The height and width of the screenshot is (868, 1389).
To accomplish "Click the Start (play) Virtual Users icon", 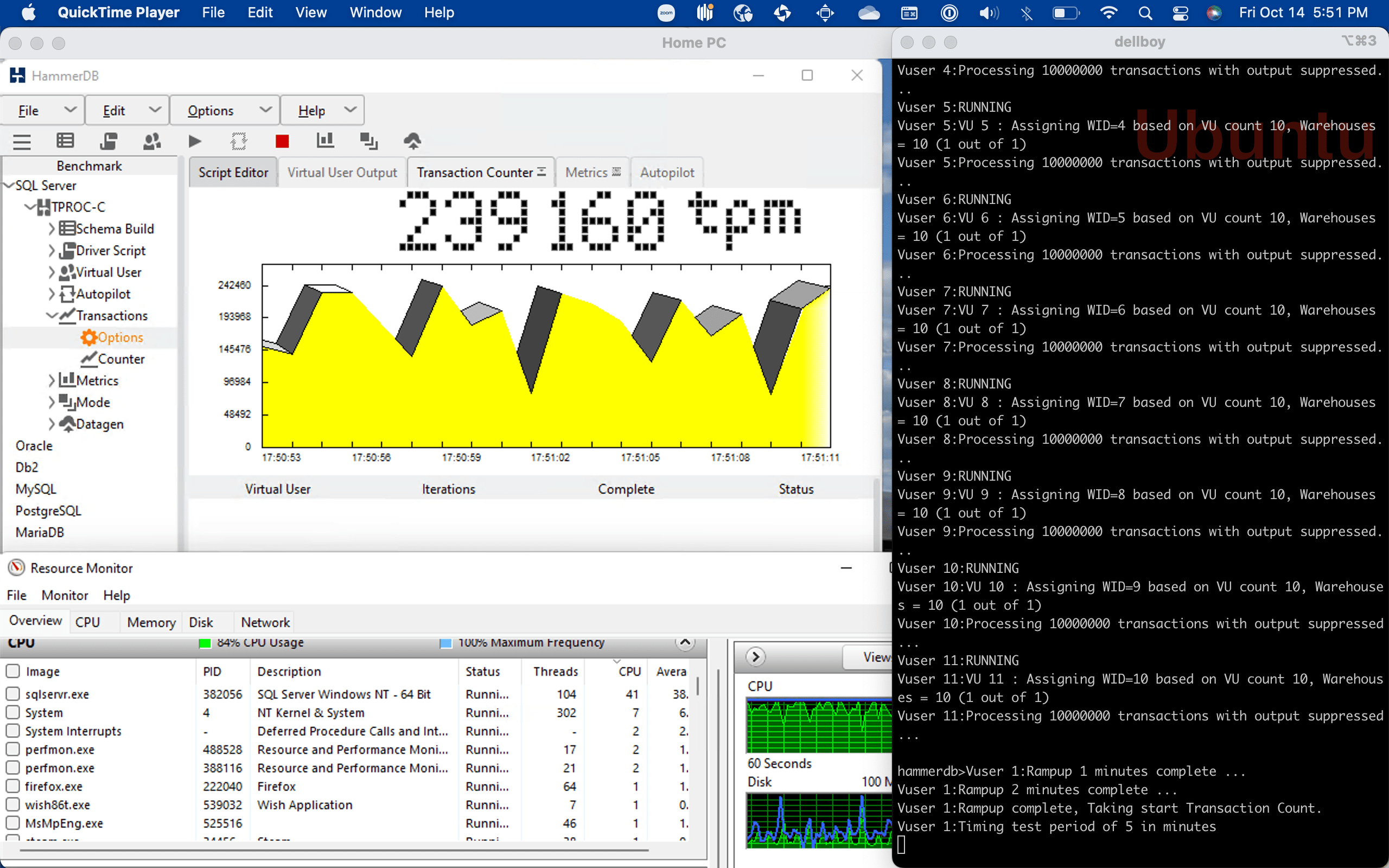I will 195,141.
